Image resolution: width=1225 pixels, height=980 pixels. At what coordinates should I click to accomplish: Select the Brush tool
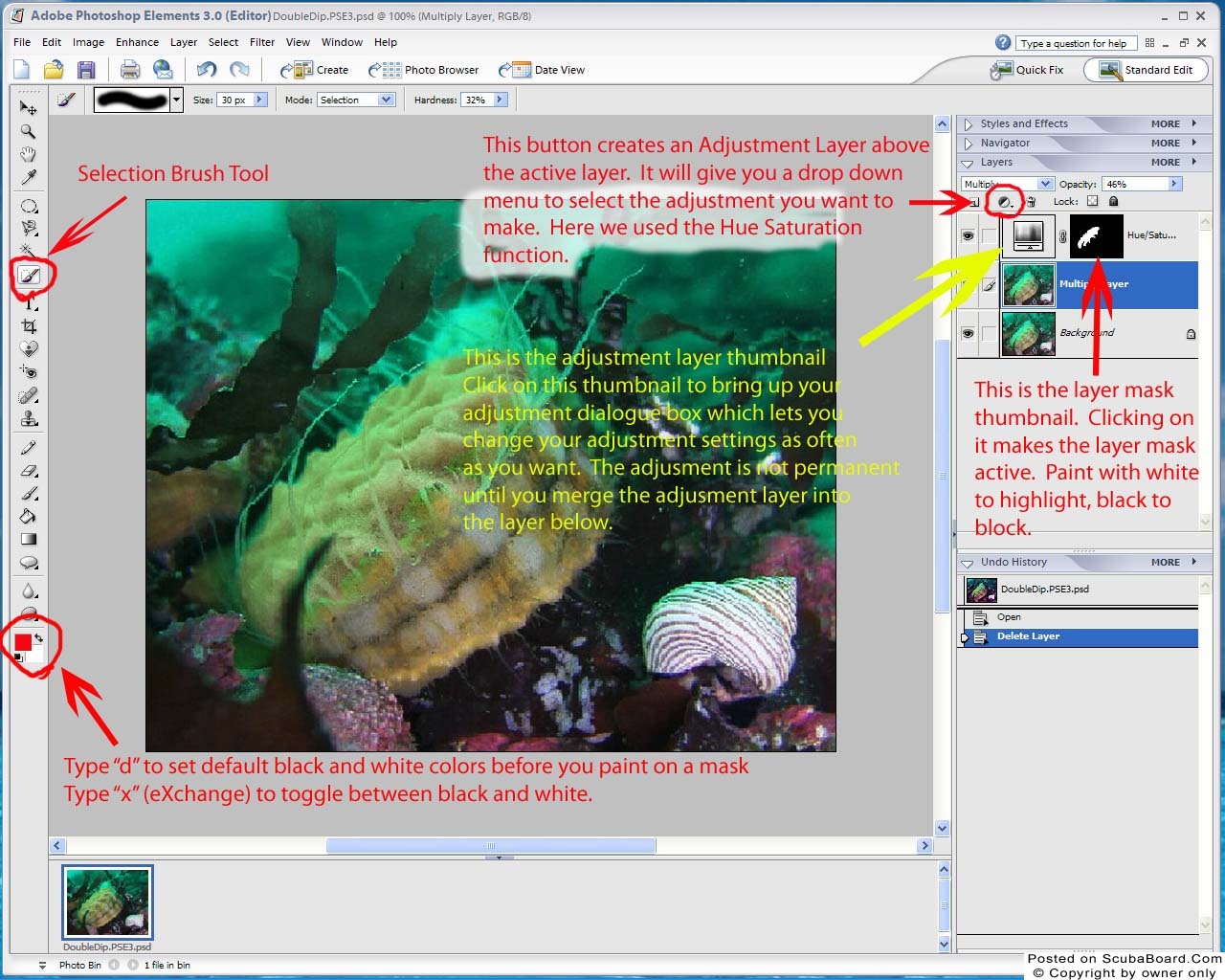pyautogui.click(x=29, y=493)
